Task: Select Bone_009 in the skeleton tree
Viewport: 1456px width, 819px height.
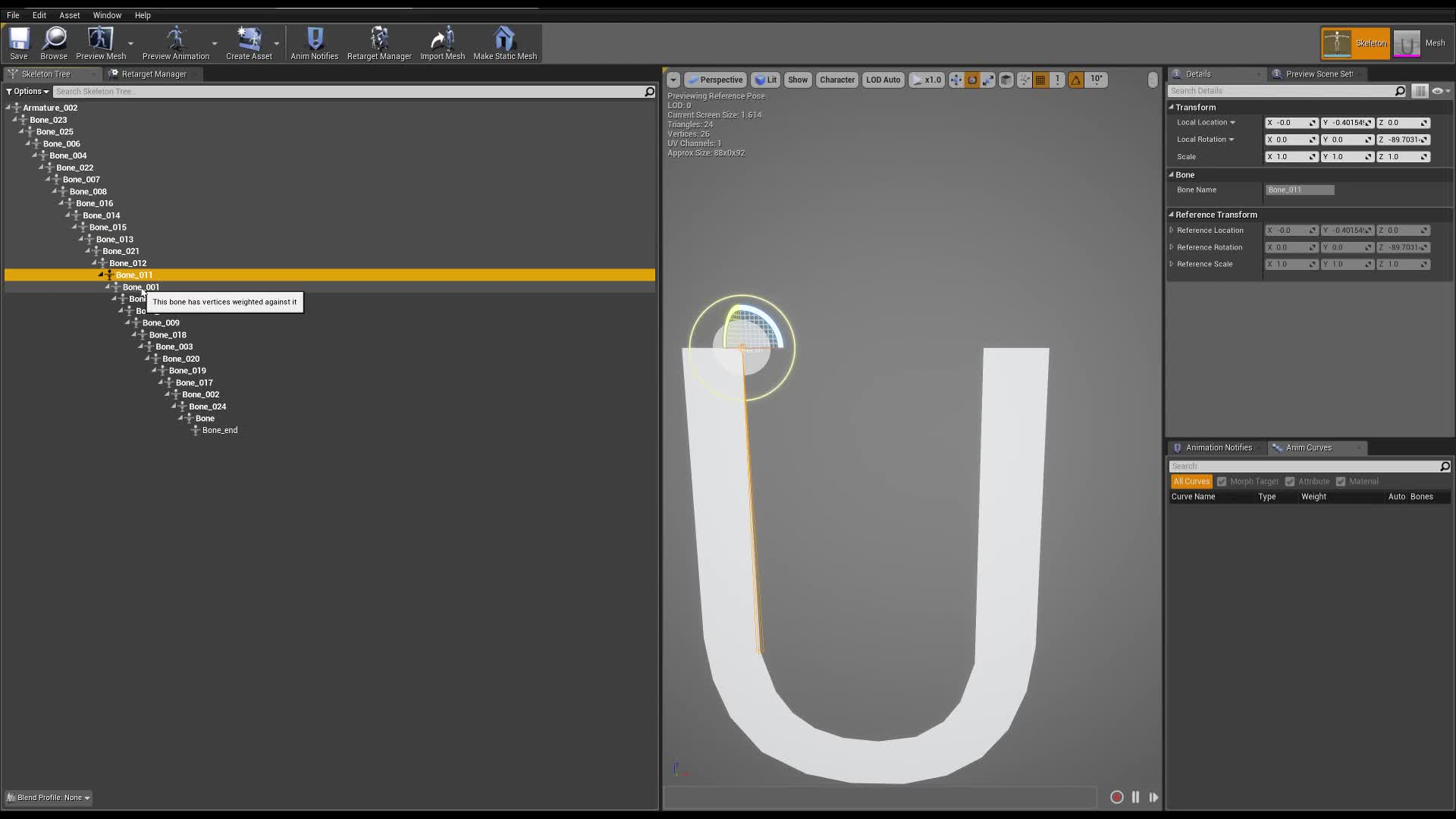Action: click(x=161, y=323)
